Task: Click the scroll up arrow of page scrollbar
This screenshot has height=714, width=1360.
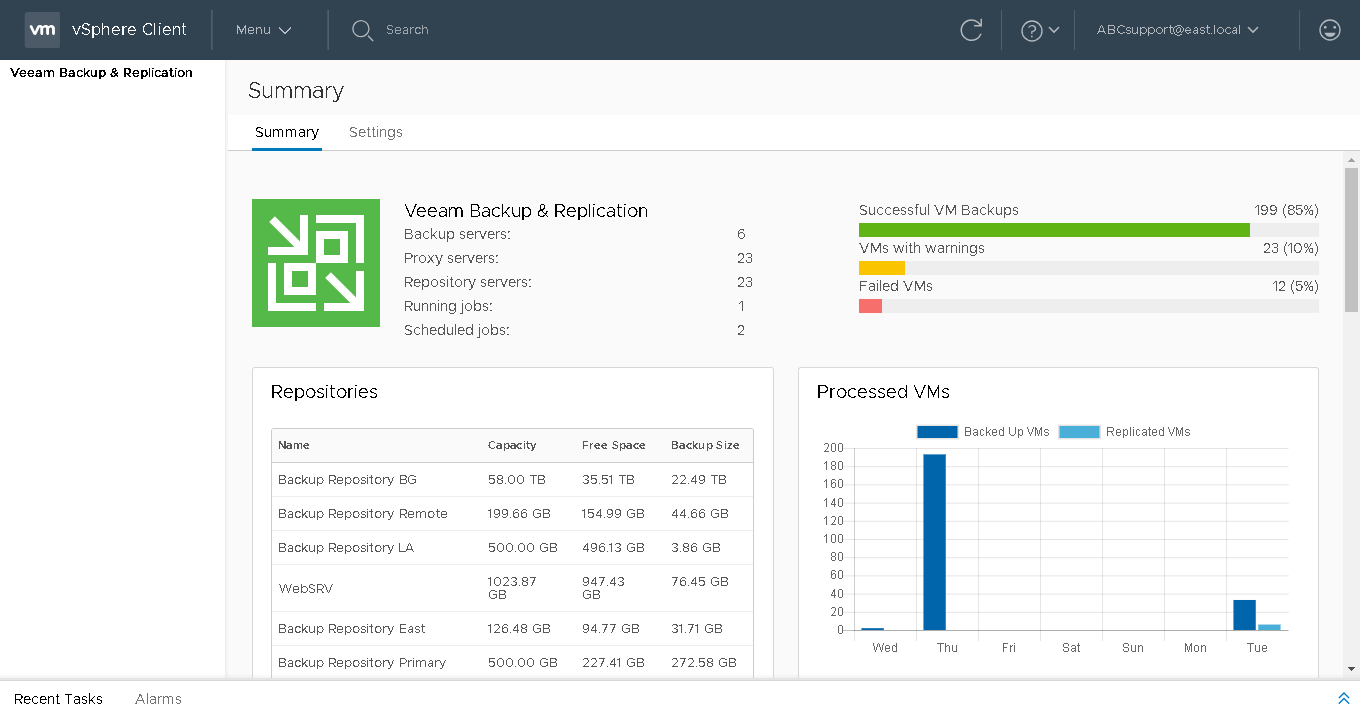Action: click(1351, 160)
